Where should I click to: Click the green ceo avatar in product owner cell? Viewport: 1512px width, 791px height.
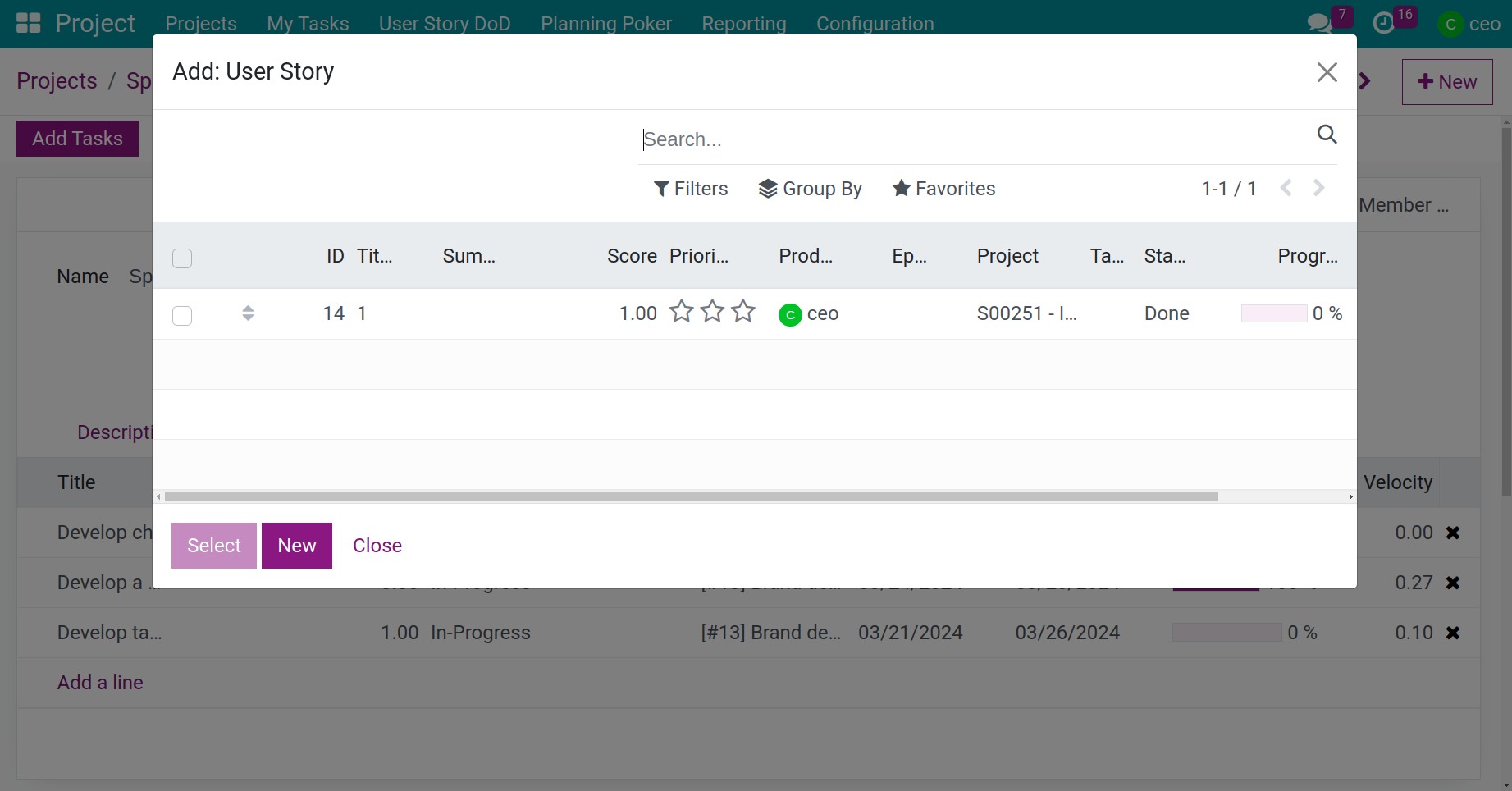coord(790,314)
